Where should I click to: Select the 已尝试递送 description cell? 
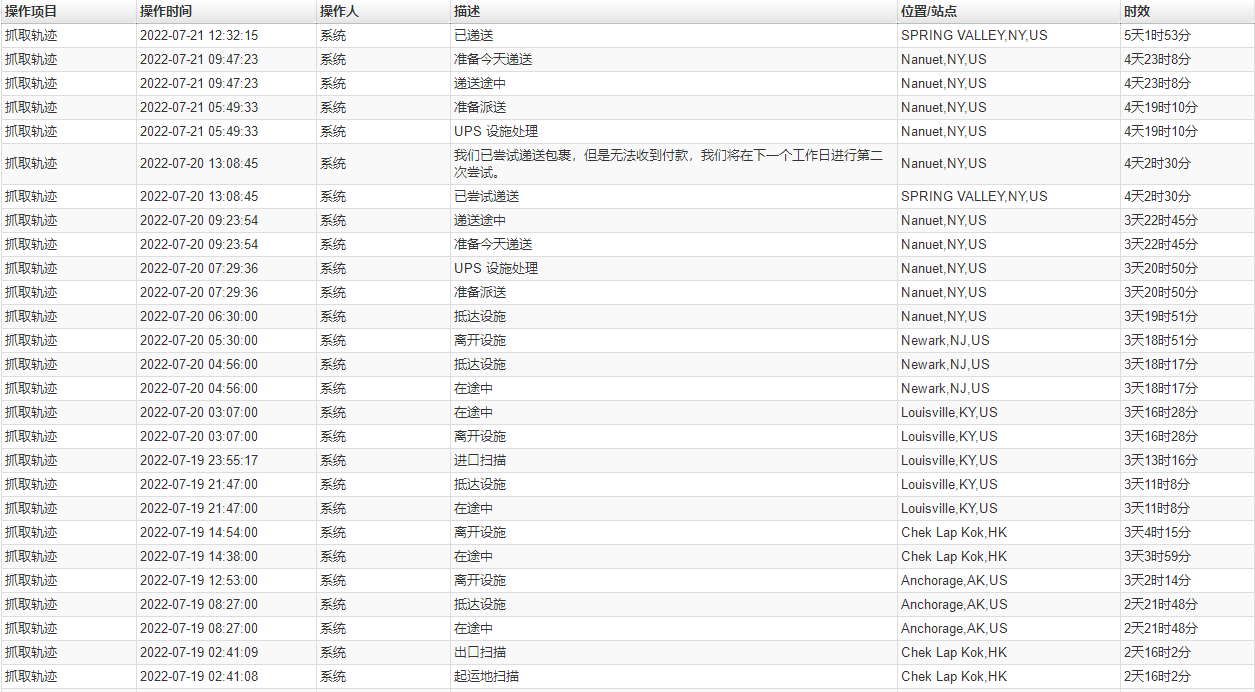pos(486,196)
